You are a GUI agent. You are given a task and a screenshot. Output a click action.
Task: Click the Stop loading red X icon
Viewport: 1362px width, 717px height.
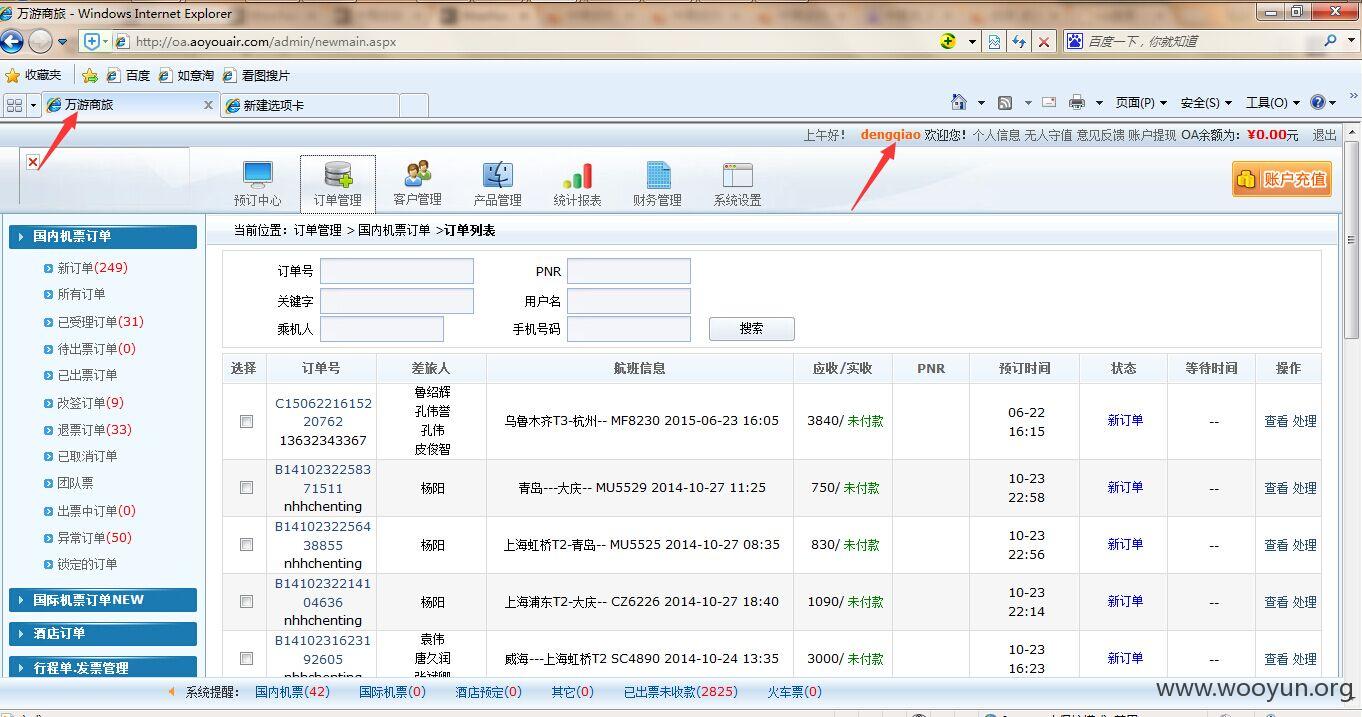click(x=1044, y=41)
